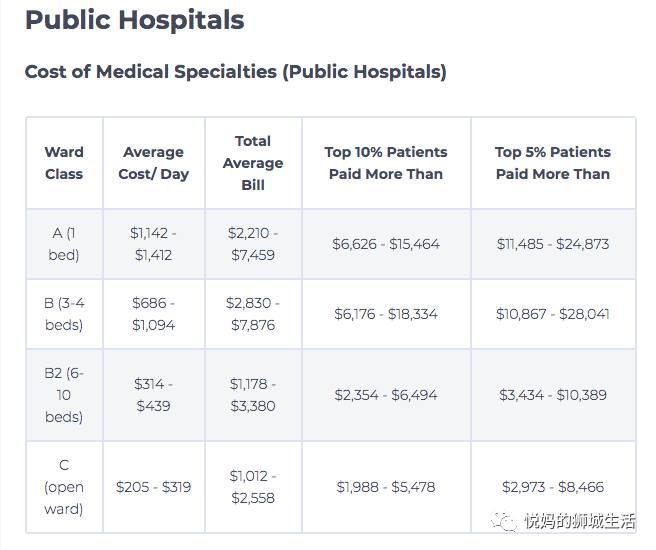Click the "$2,973 - $8,466" cell
This screenshot has width=656, height=550.
553,487
